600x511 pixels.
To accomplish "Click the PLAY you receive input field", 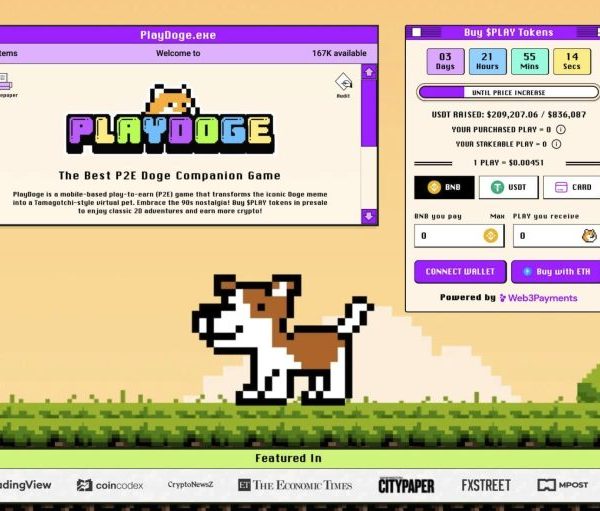I will point(556,236).
